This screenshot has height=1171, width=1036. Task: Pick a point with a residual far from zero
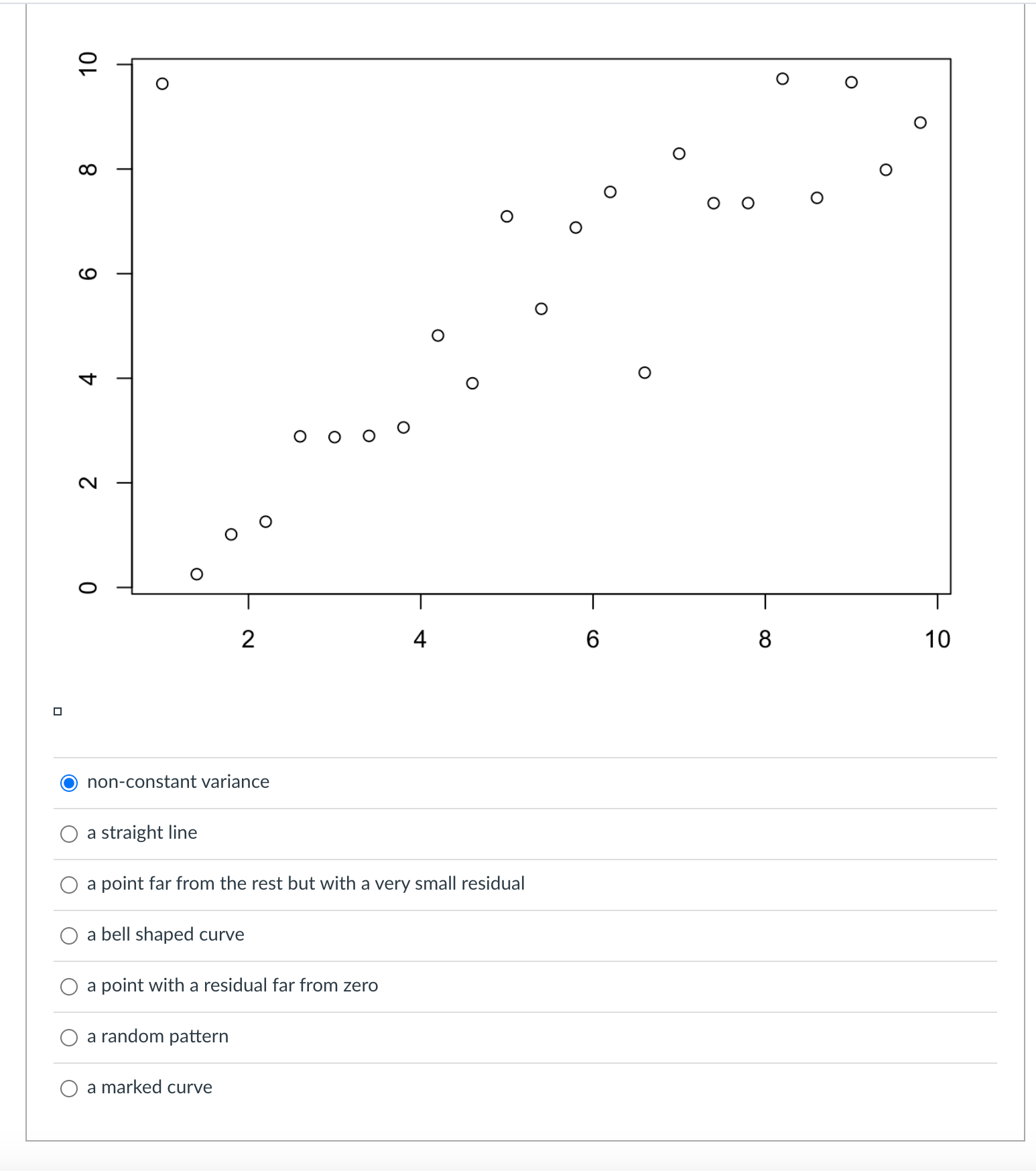point(69,987)
